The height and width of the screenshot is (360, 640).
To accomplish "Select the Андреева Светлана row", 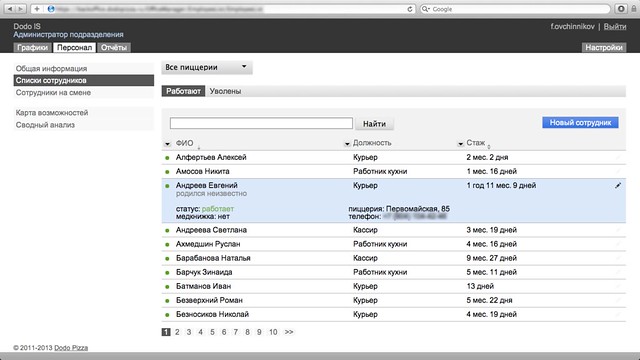I will 393,230.
